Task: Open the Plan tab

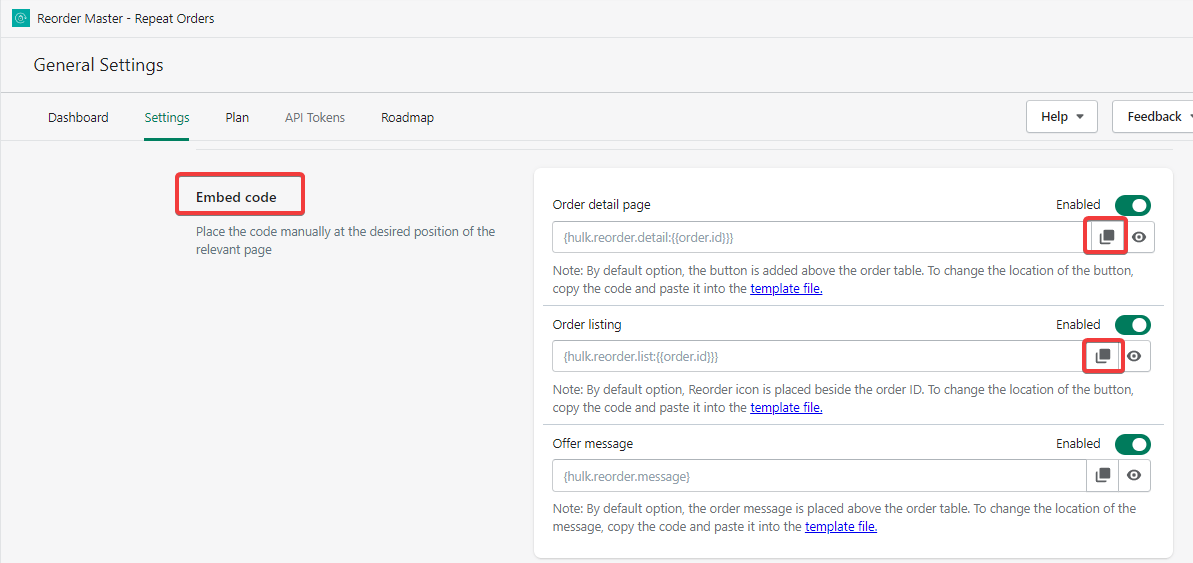Action: tap(237, 117)
